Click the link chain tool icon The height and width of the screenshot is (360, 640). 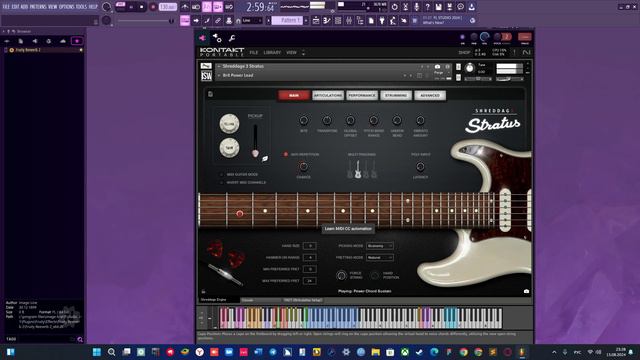tap(218, 20)
